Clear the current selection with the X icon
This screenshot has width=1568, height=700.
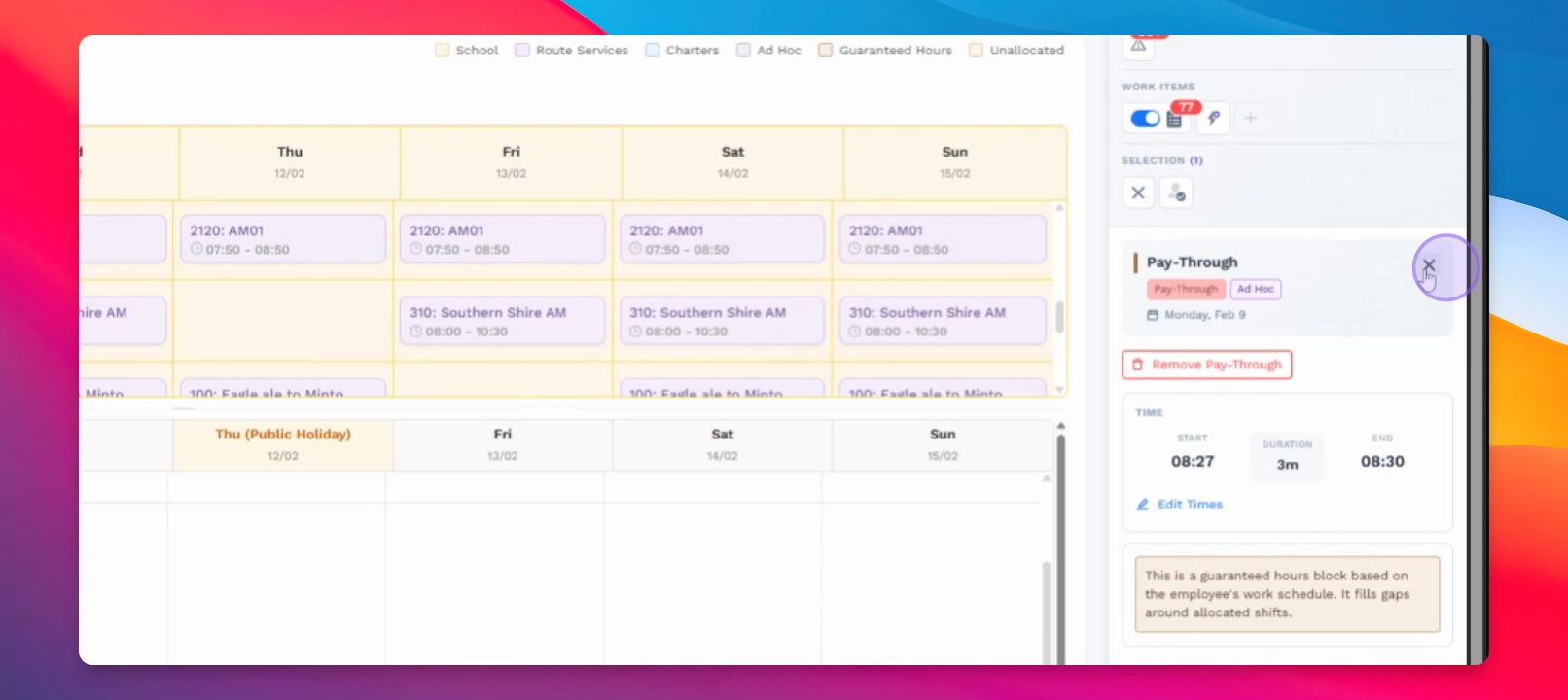coord(1138,192)
